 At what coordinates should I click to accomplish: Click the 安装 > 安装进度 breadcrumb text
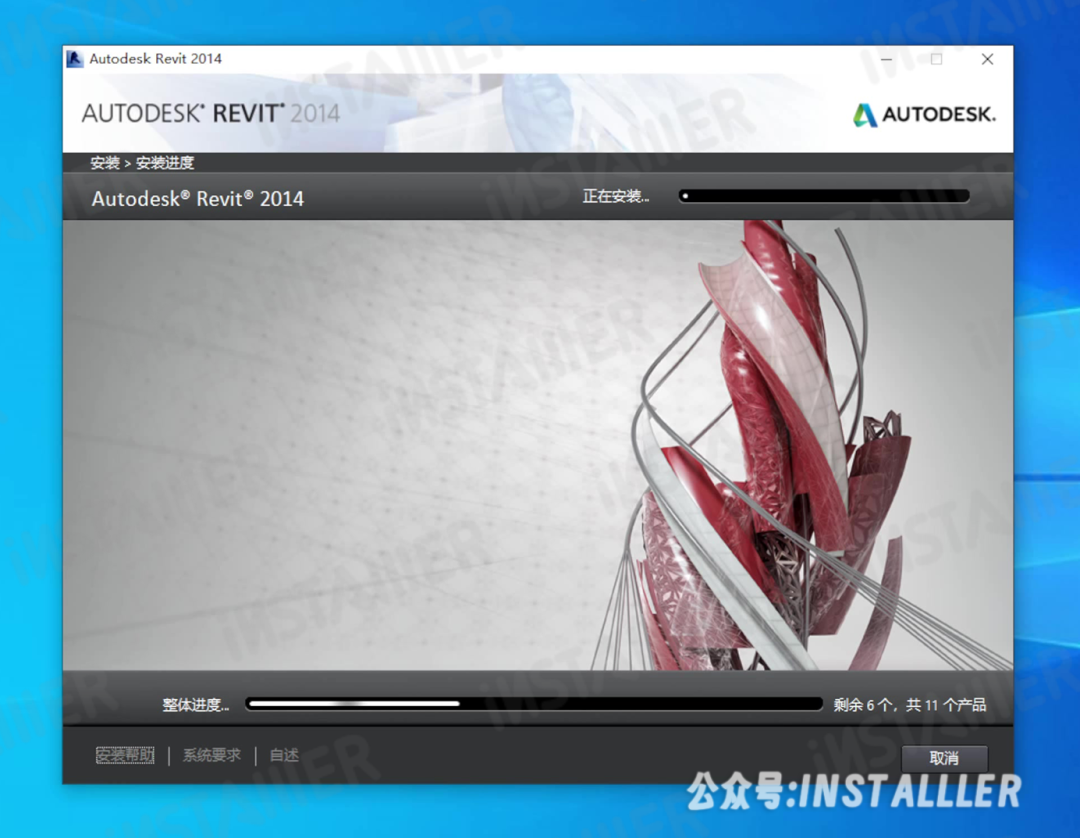(143, 163)
